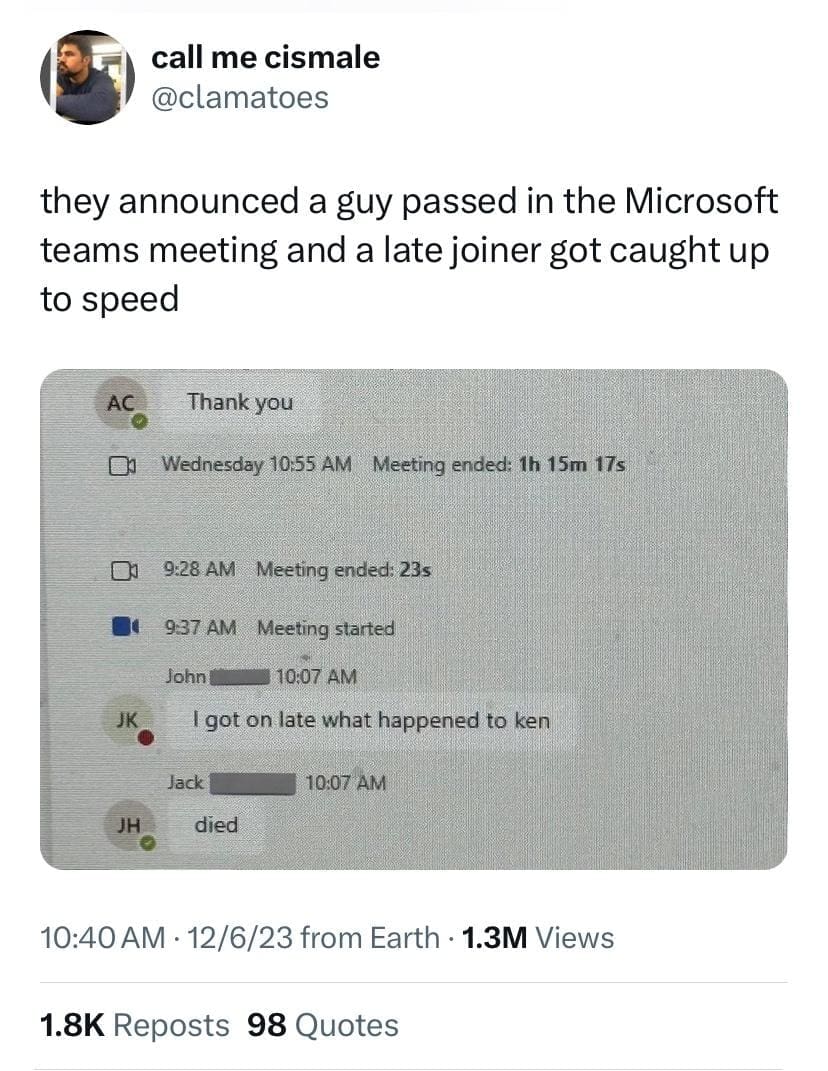The height and width of the screenshot is (1071, 828).
Task: Click the "Meeting ended: 1h 15m 17s" entry
Action: coord(499,464)
